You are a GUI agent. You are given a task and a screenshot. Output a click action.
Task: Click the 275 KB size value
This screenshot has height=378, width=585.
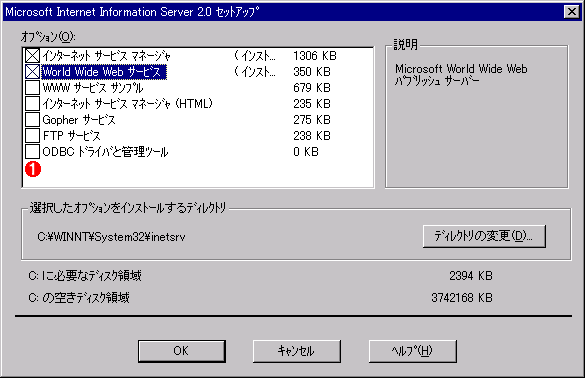(312, 120)
